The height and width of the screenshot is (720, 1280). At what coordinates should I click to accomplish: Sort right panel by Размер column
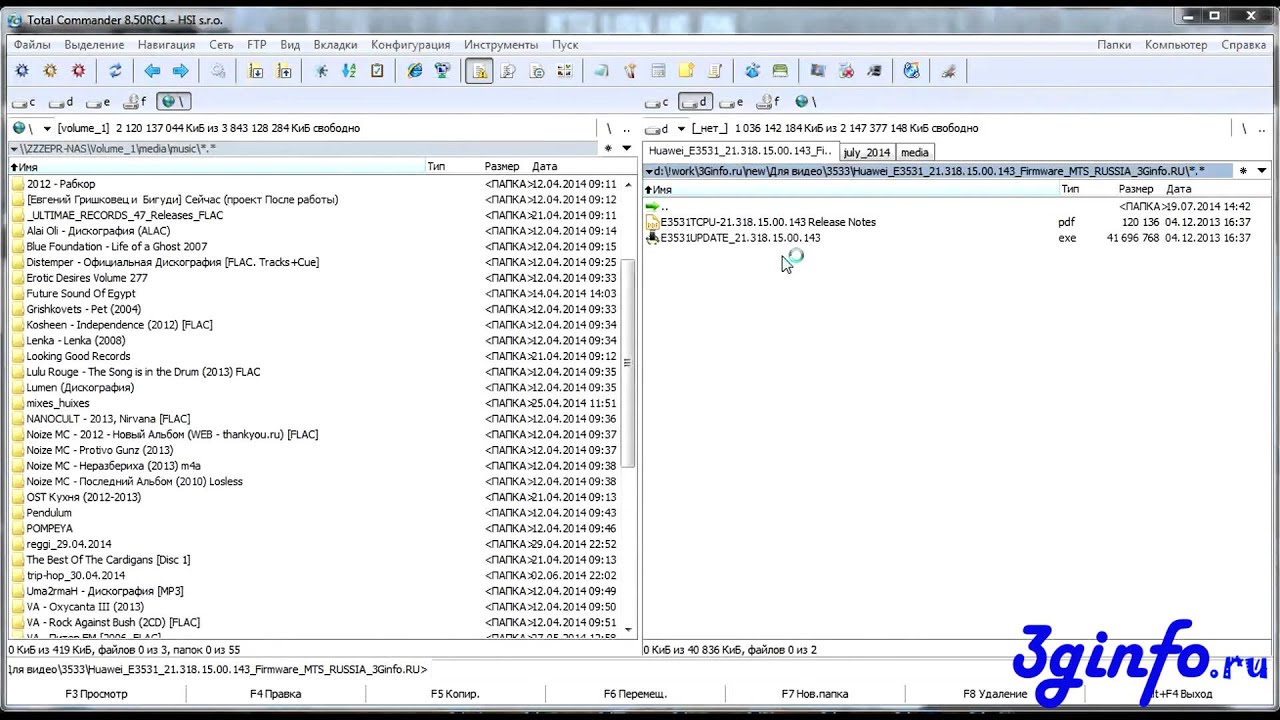pyautogui.click(x=1136, y=189)
